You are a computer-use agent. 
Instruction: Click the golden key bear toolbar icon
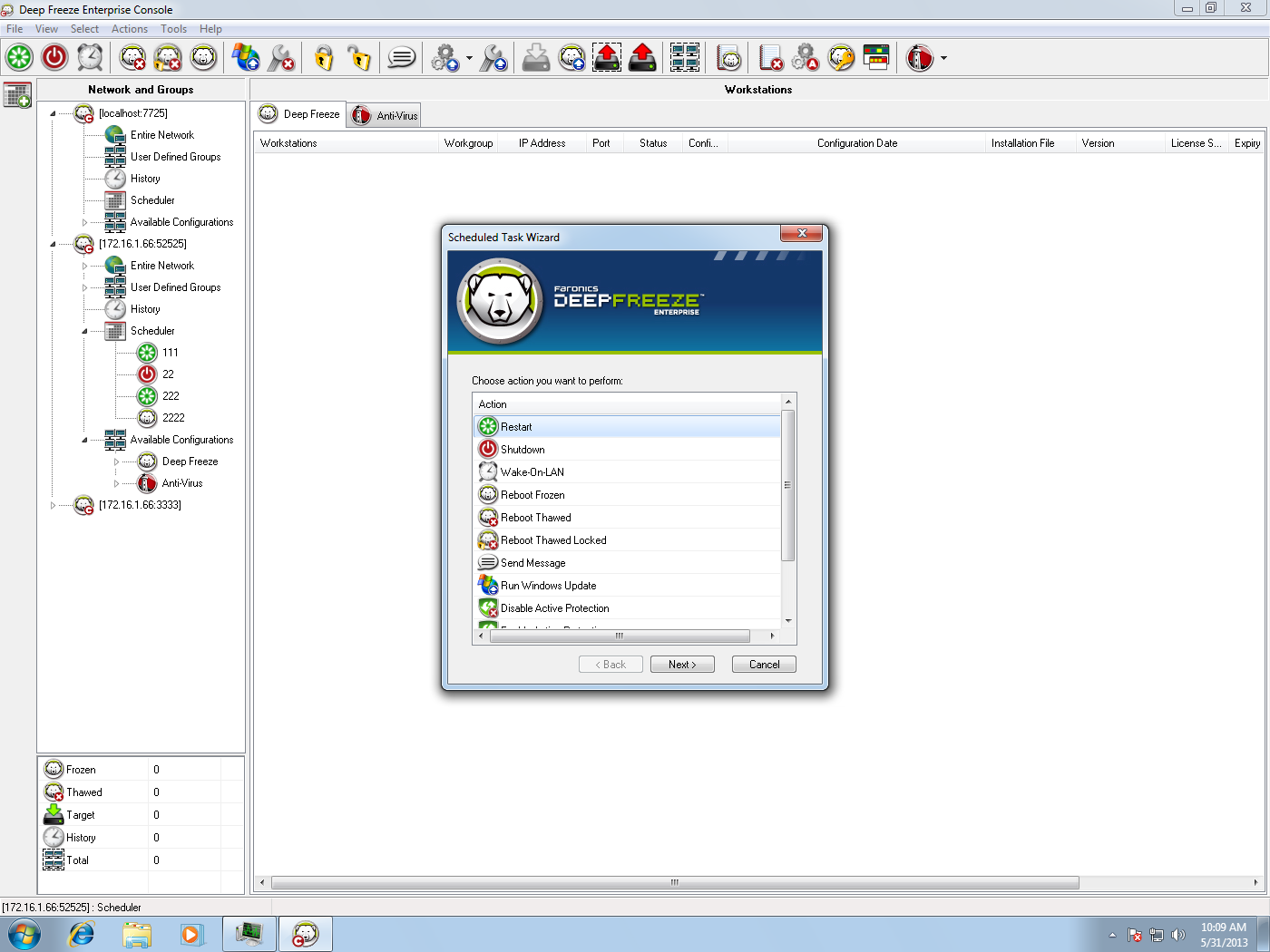coord(842,58)
